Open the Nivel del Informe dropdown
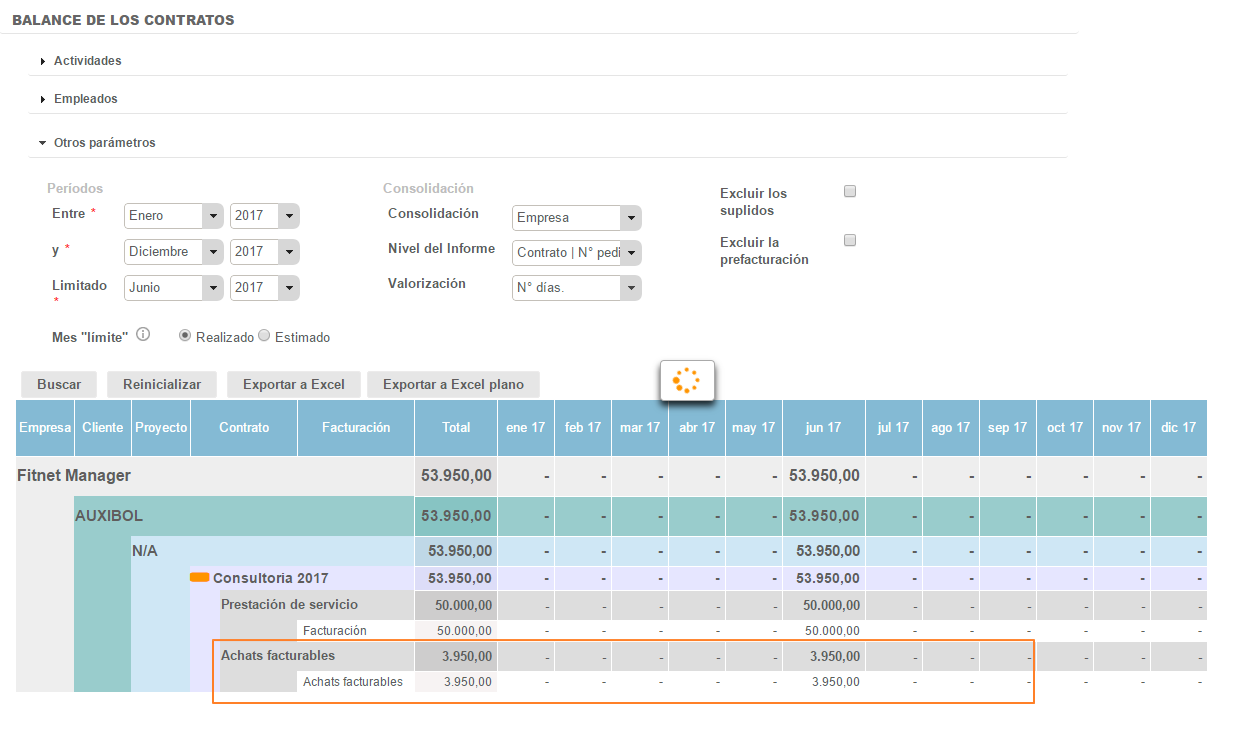The width and height of the screenshot is (1249, 729). click(576, 253)
